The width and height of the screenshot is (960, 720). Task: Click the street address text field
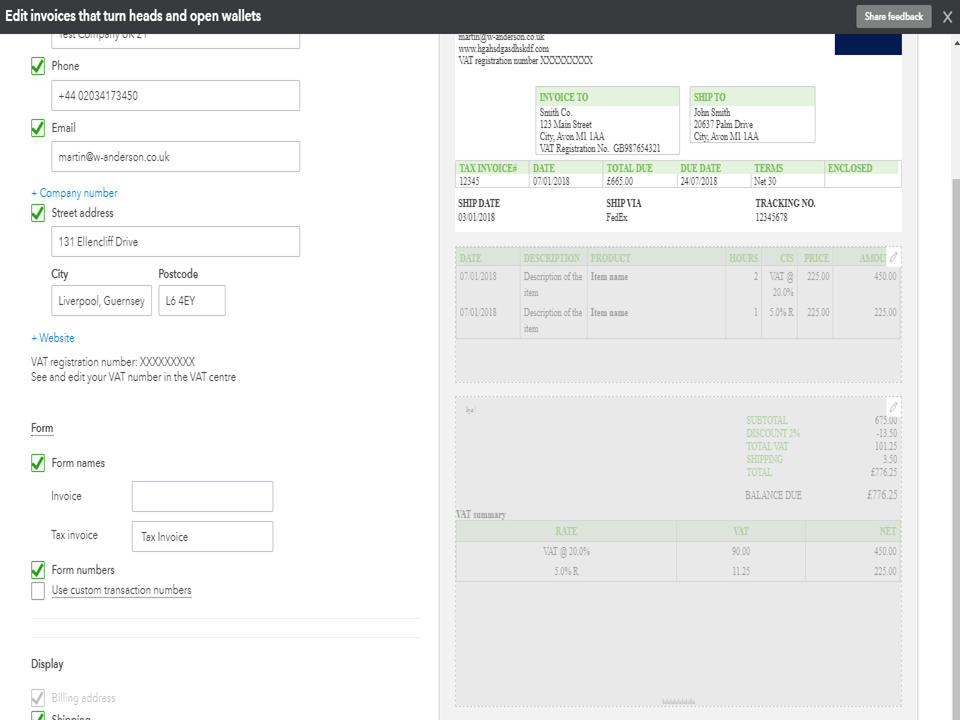pyautogui.click(x=175, y=242)
